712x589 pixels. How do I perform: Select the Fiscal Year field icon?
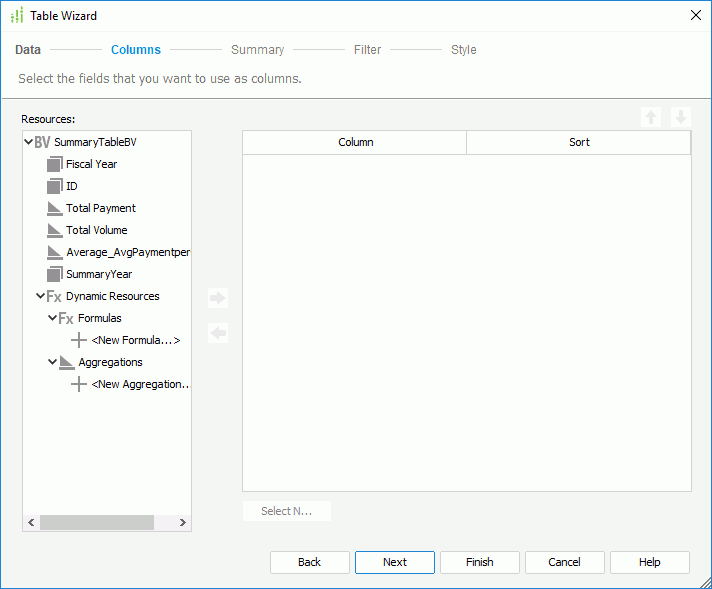(x=54, y=164)
